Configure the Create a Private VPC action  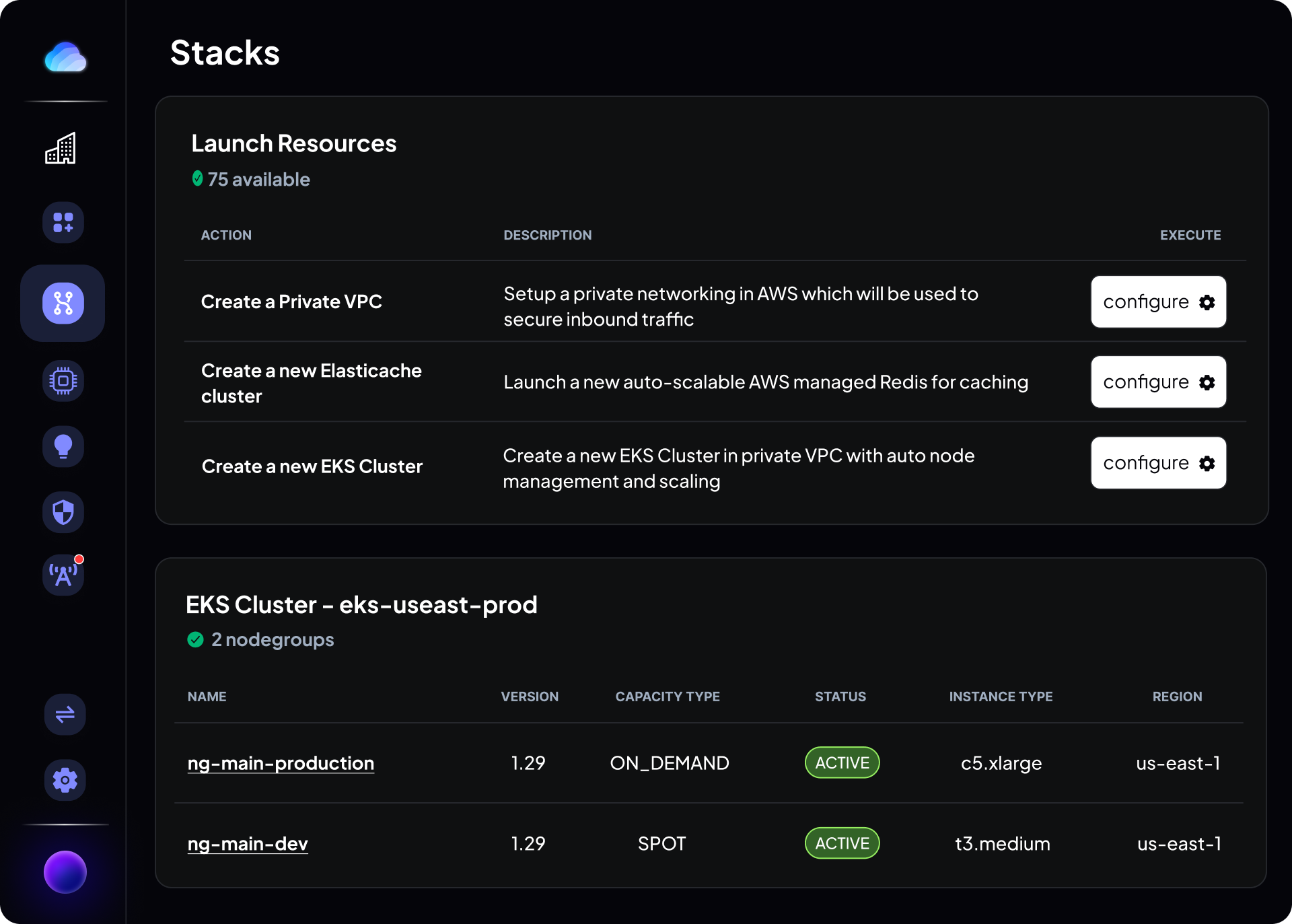(1158, 301)
